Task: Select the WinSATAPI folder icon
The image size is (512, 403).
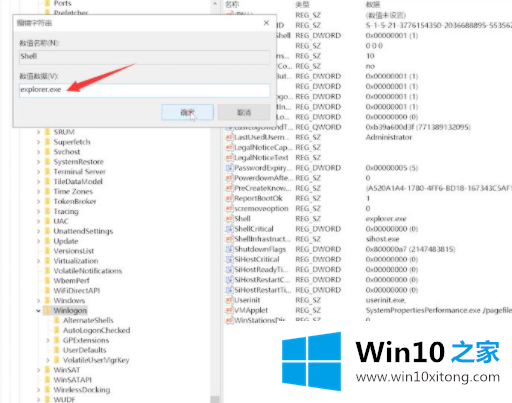Action: [x=48, y=380]
